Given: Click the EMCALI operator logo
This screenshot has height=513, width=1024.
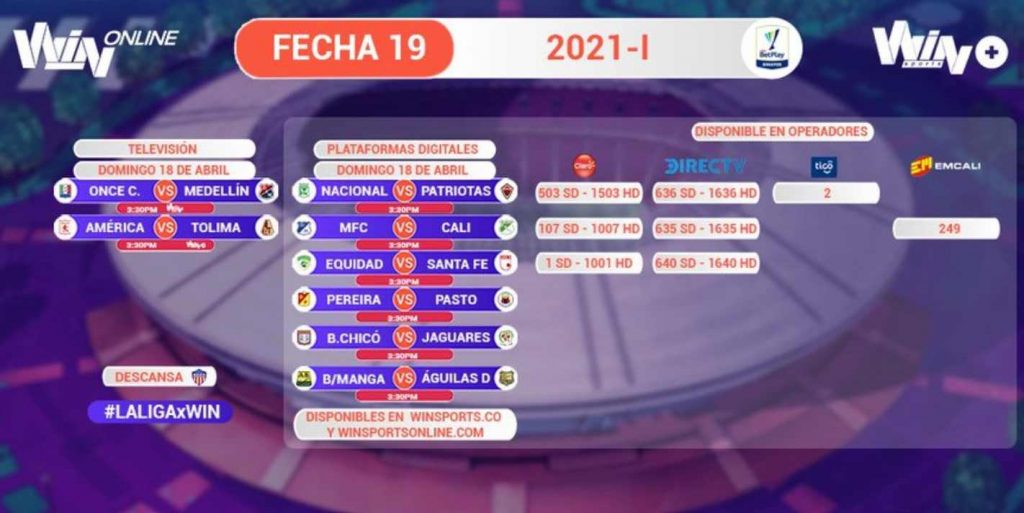Looking at the screenshot, I should tap(945, 166).
